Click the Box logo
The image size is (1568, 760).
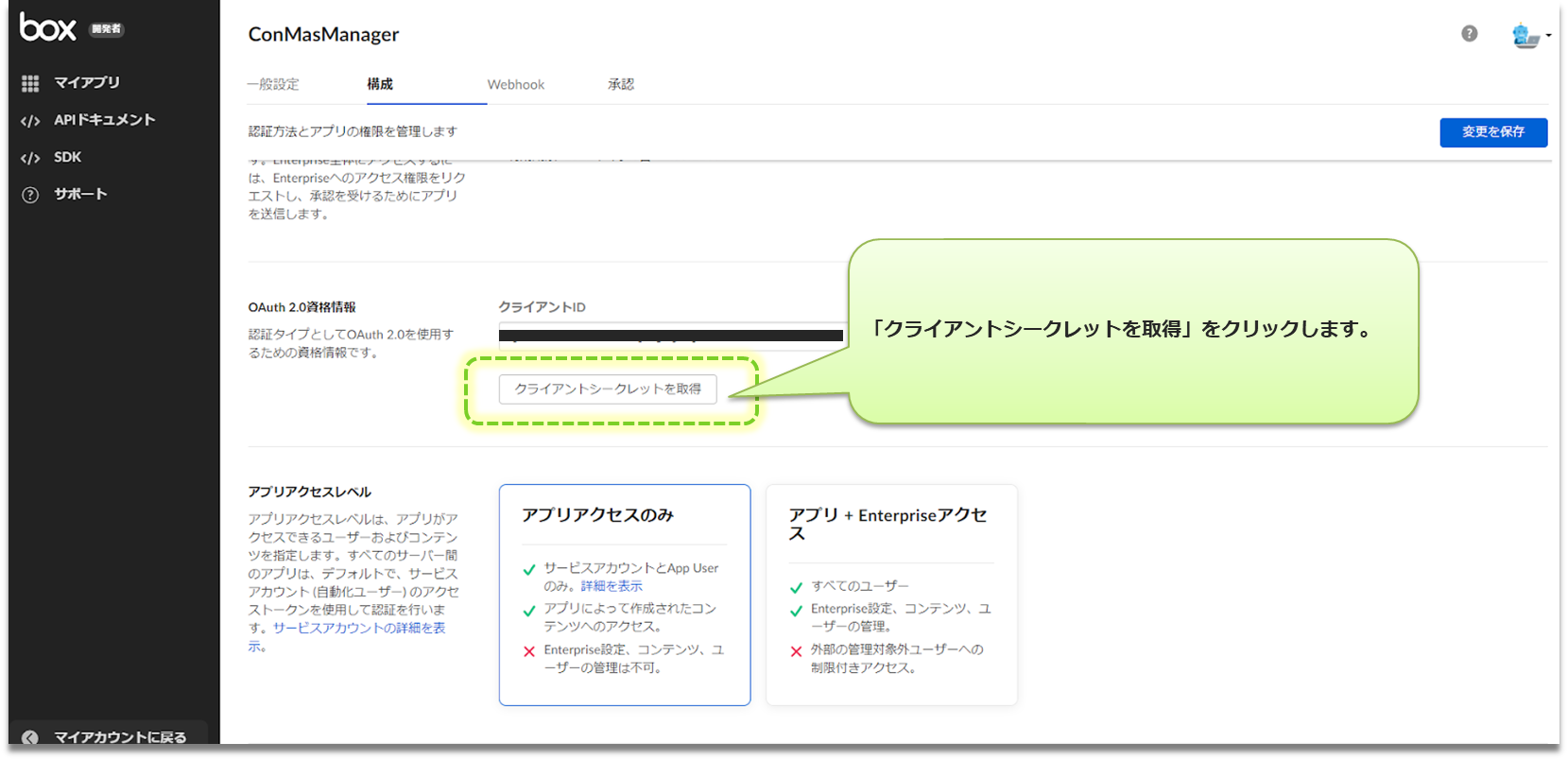(x=48, y=28)
